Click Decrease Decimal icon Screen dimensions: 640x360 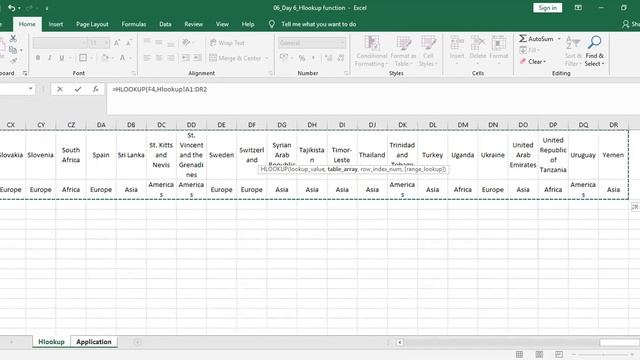click(x=340, y=58)
